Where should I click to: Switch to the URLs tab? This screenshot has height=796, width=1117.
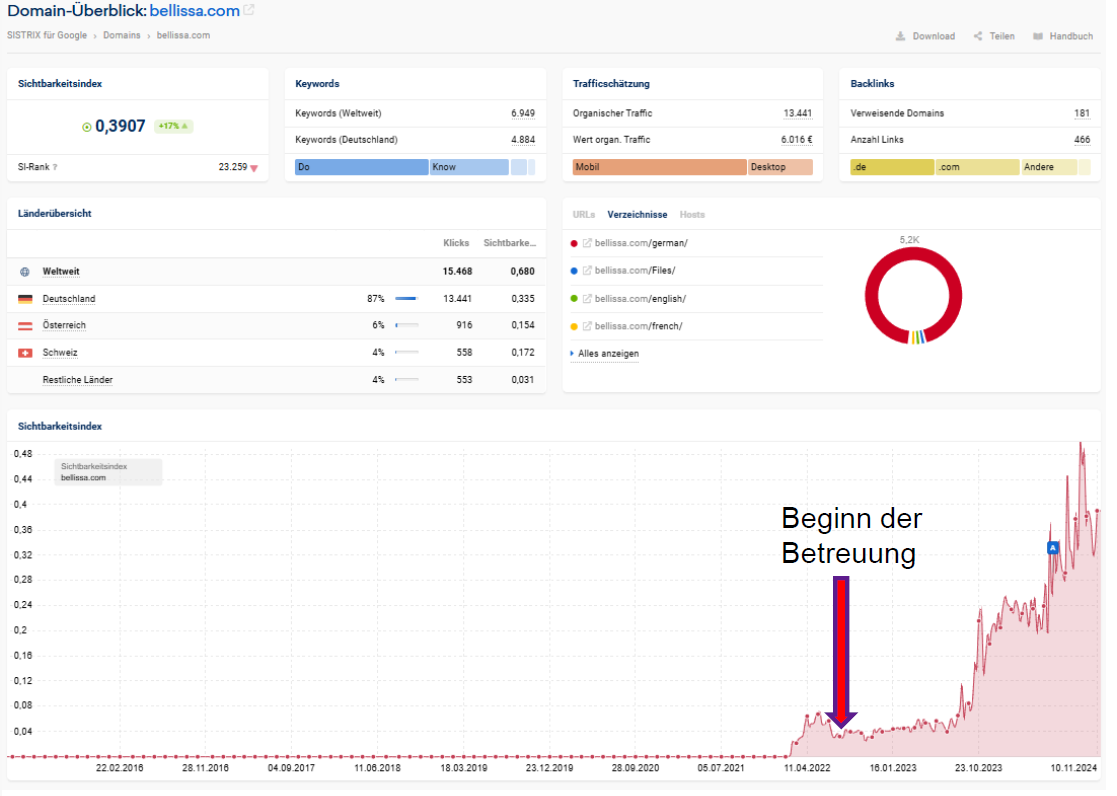pyautogui.click(x=584, y=215)
